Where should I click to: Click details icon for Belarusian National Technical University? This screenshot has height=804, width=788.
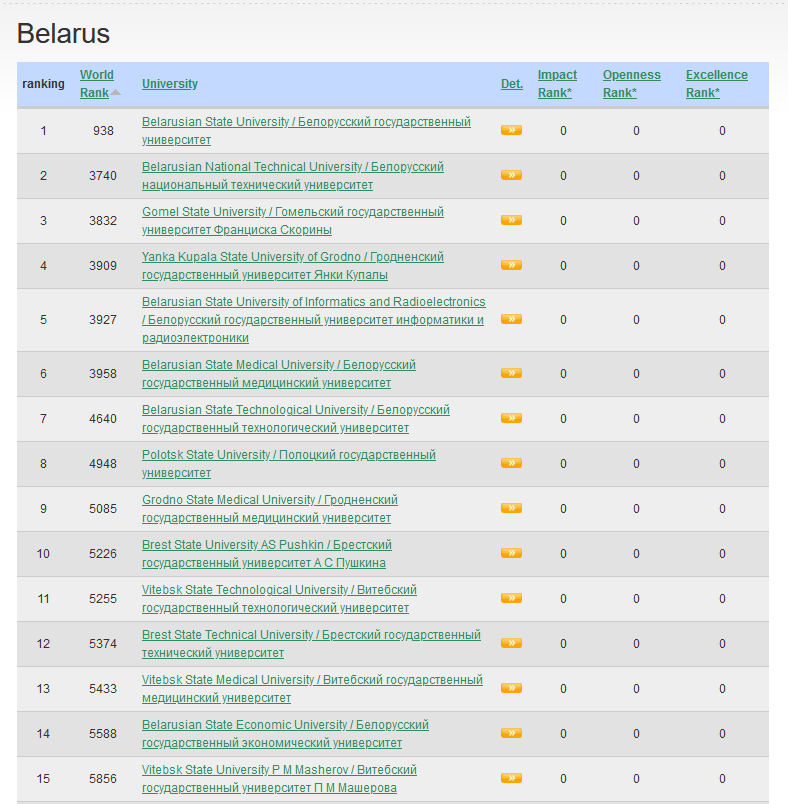click(511, 175)
